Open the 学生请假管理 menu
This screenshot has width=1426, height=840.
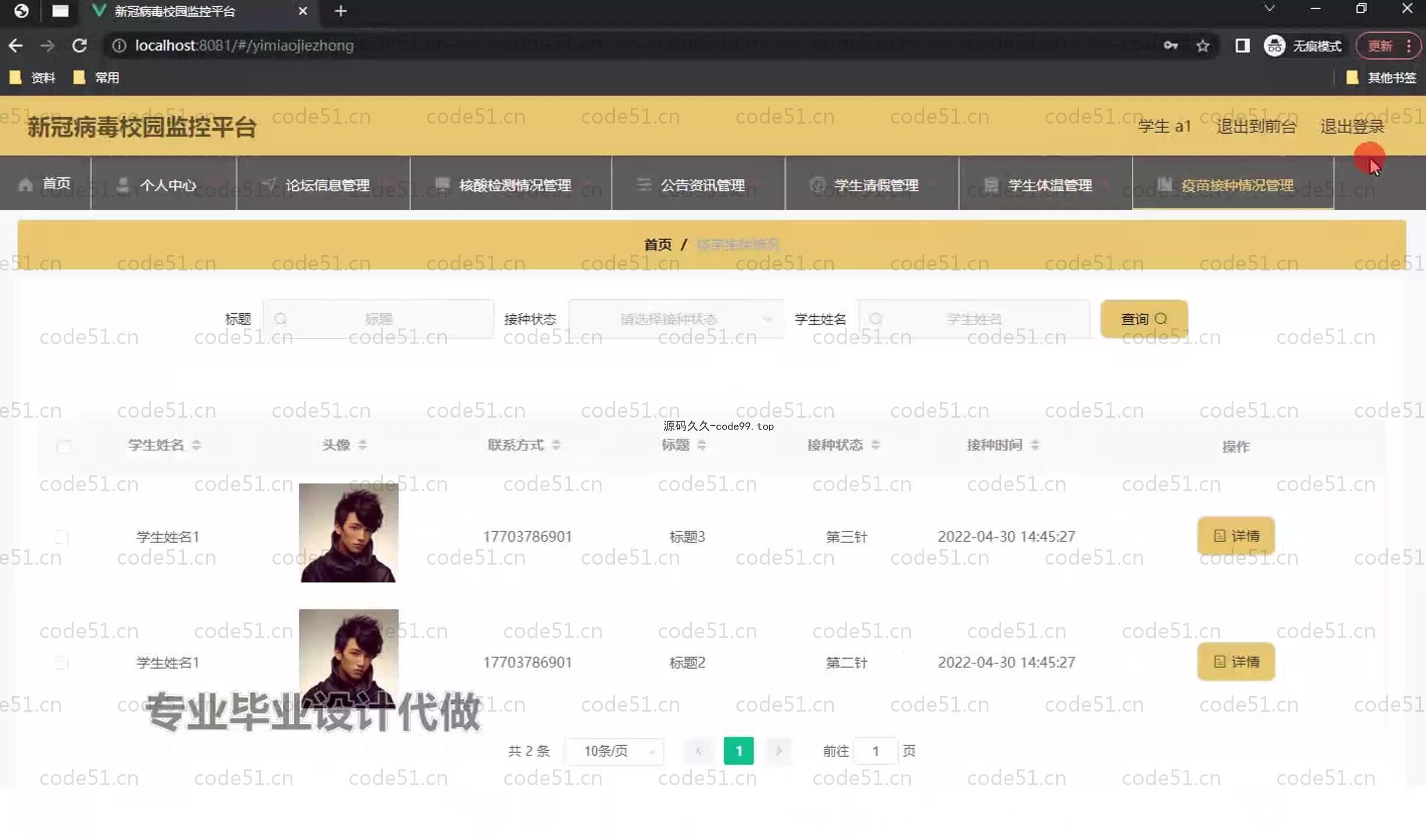click(872, 184)
